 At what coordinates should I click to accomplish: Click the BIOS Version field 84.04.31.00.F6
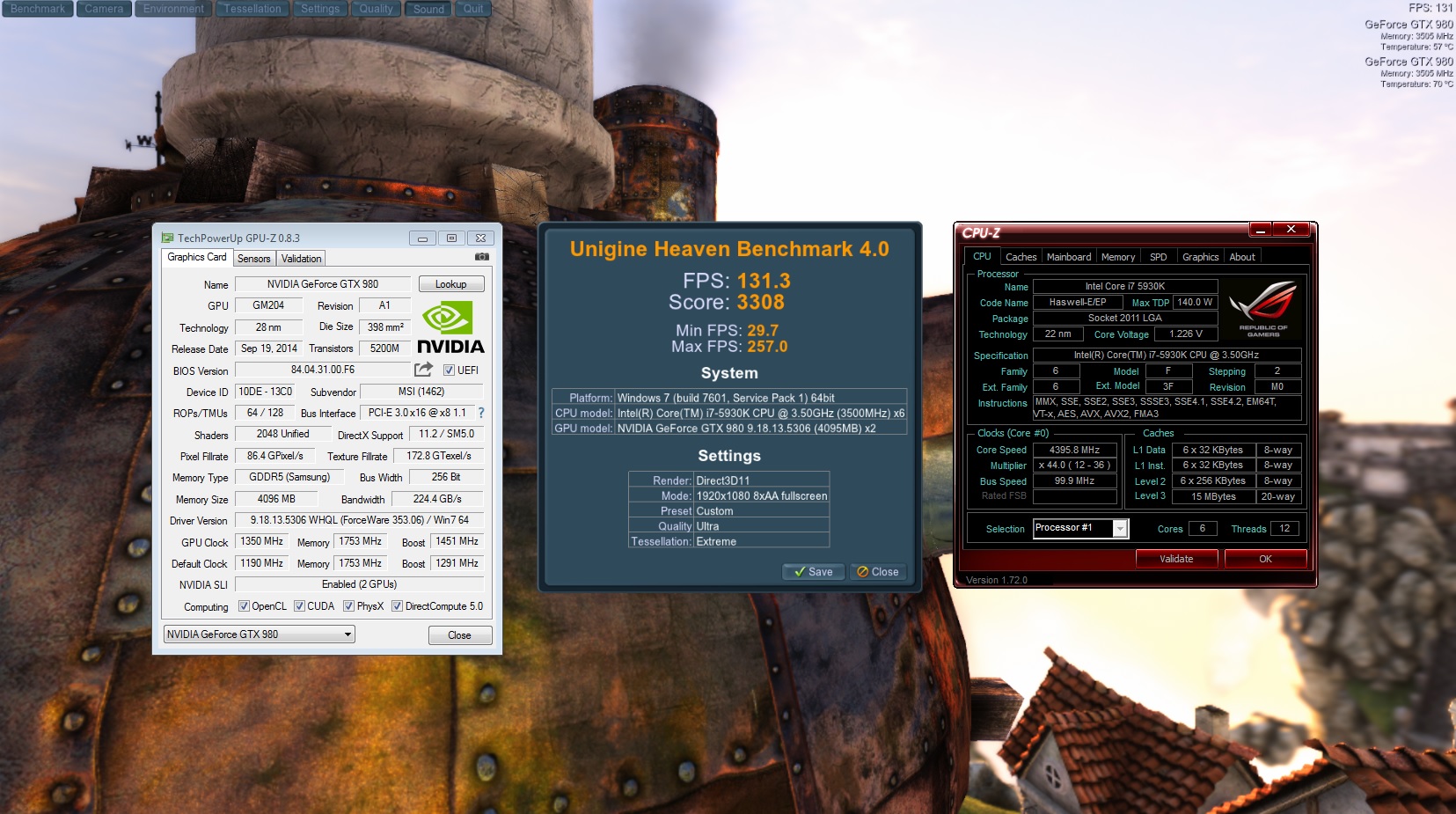(323, 370)
